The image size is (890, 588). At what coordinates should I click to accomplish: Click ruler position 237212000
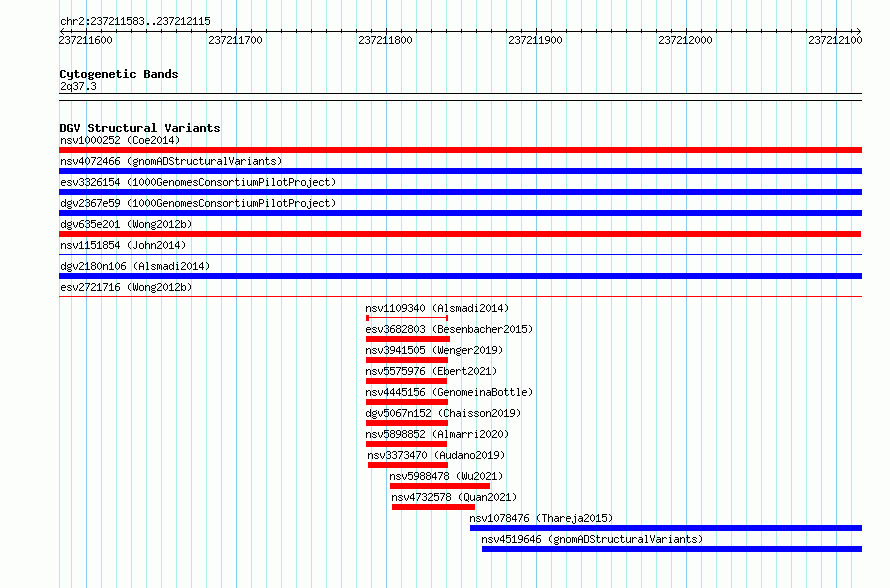point(685,40)
